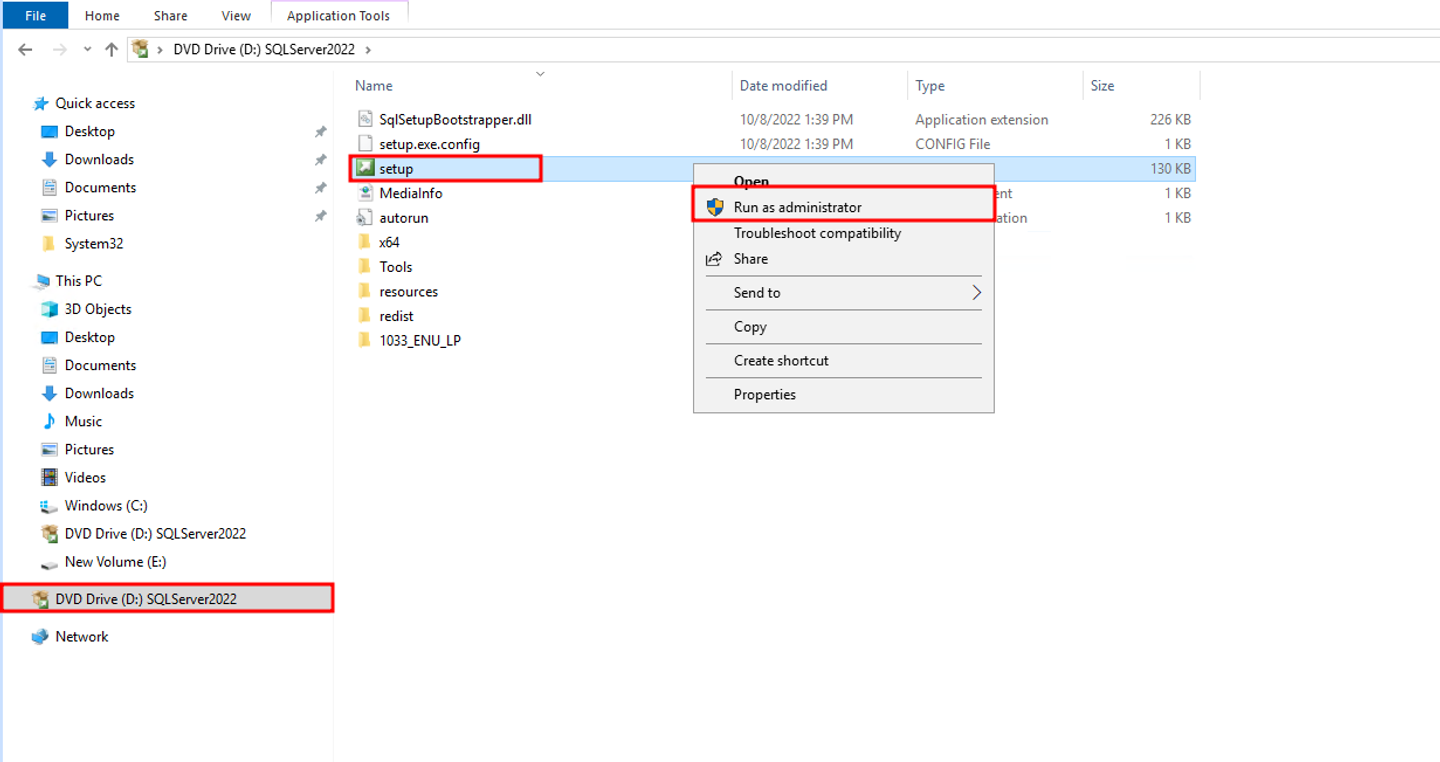Click the Music note icon
The image size is (1440, 762).
(x=49, y=421)
